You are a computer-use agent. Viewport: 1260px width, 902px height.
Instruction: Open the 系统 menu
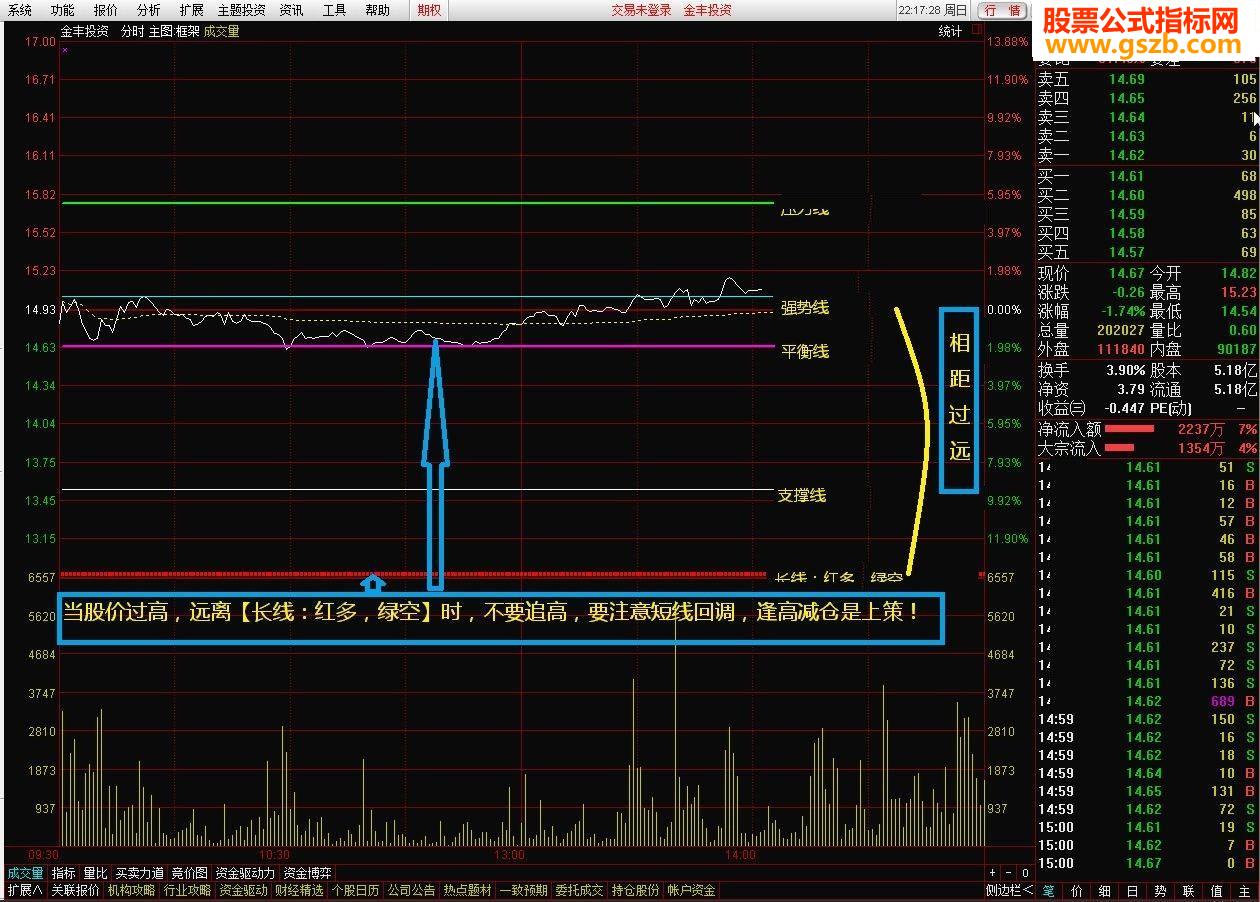pyautogui.click(x=20, y=10)
